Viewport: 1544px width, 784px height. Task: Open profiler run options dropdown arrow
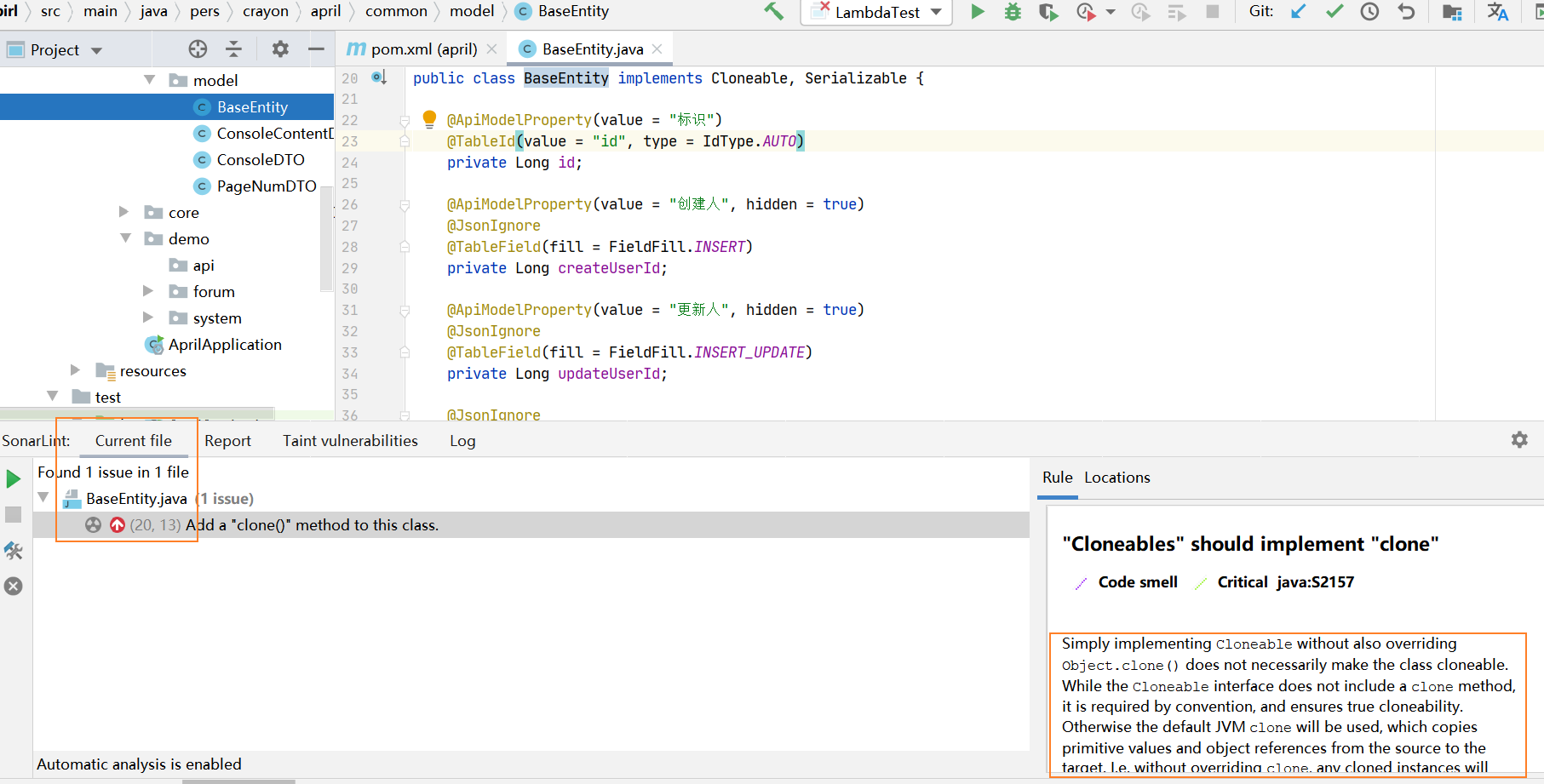(1111, 12)
